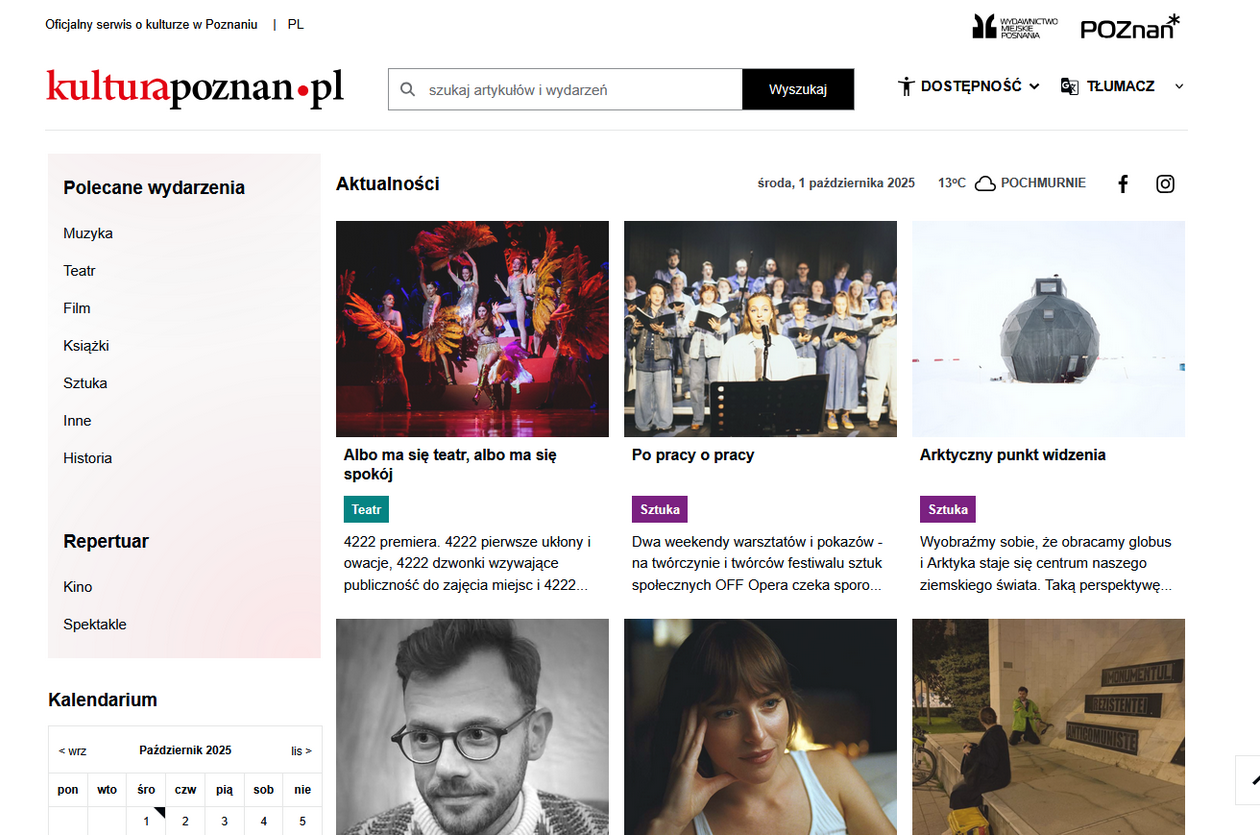Open the Instagram icon link
1260x837 pixels.
coord(1165,184)
